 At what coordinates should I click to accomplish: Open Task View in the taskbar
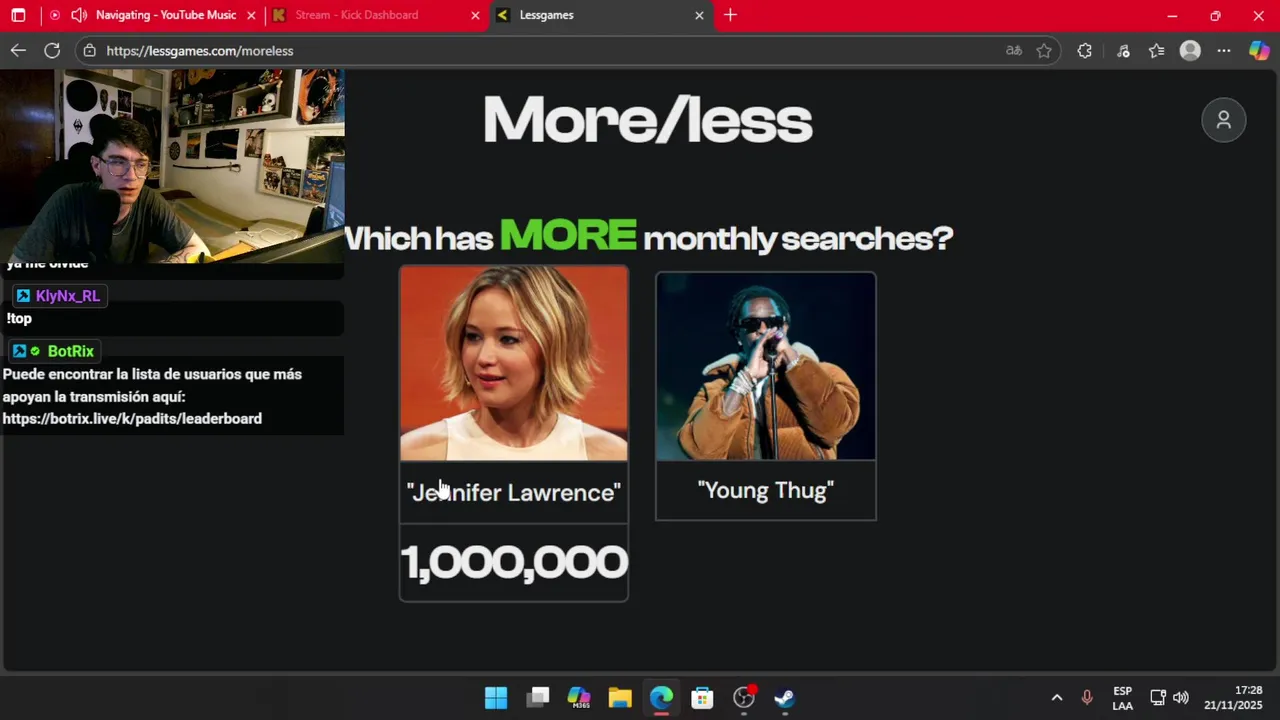click(538, 697)
